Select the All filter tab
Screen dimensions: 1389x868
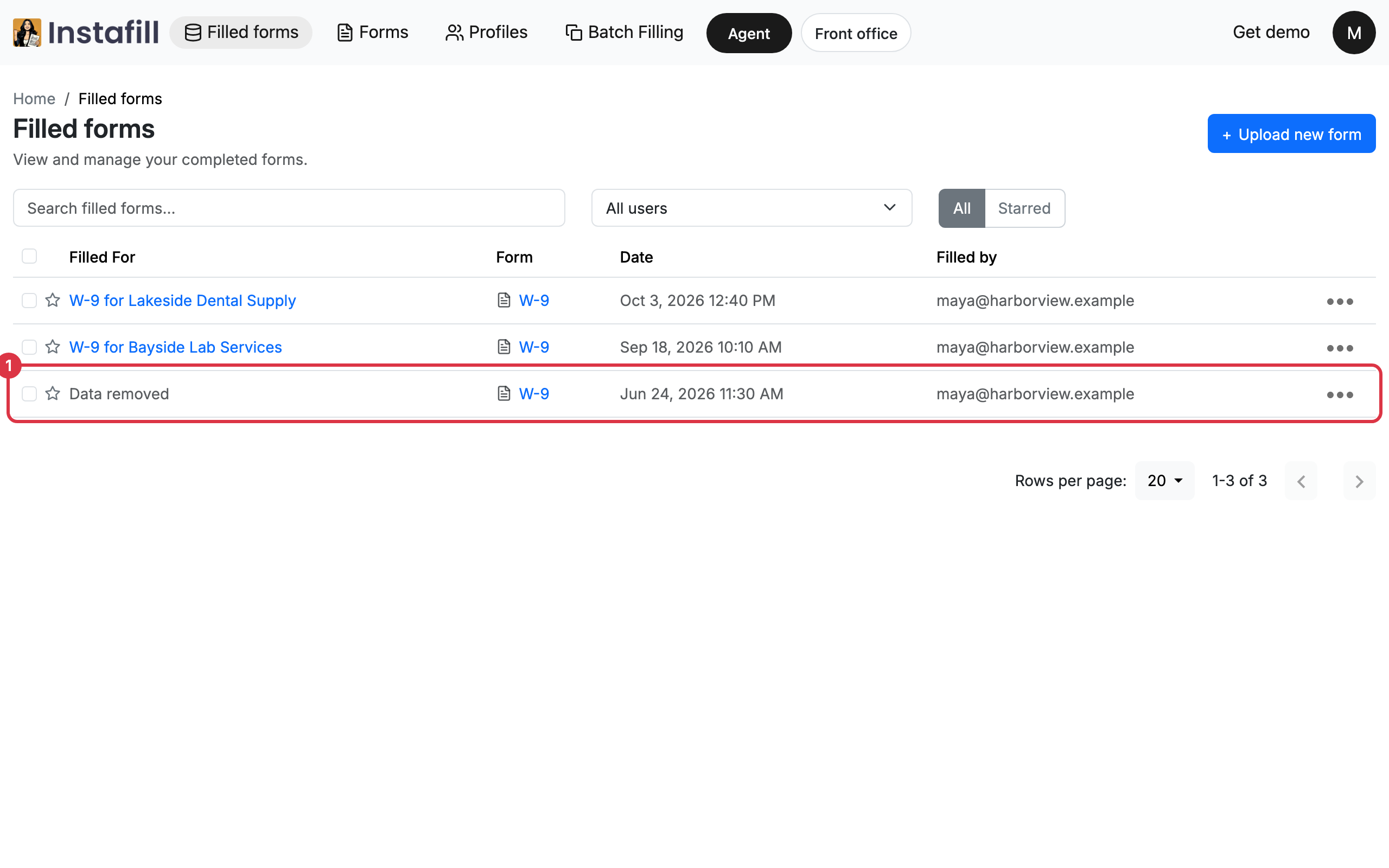click(962, 208)
